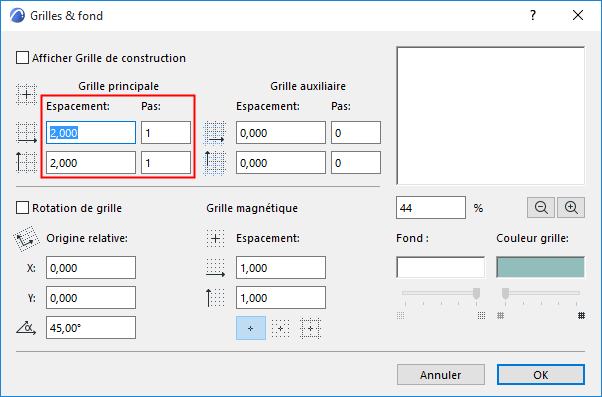The height and width of the screenshot is (397, 602).
Task: Click the faint grid icon under Couleur slider
Action: pos(500,316)
